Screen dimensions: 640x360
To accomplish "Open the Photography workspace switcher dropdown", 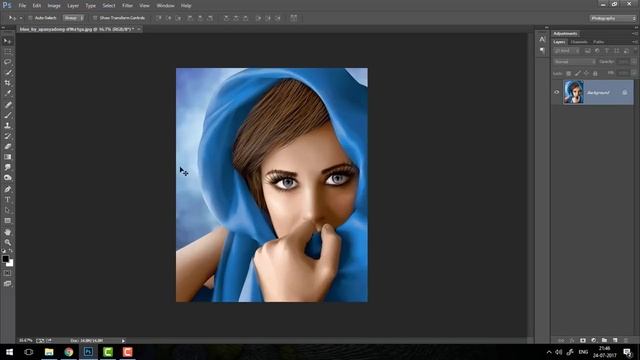I will coord(613,18).
